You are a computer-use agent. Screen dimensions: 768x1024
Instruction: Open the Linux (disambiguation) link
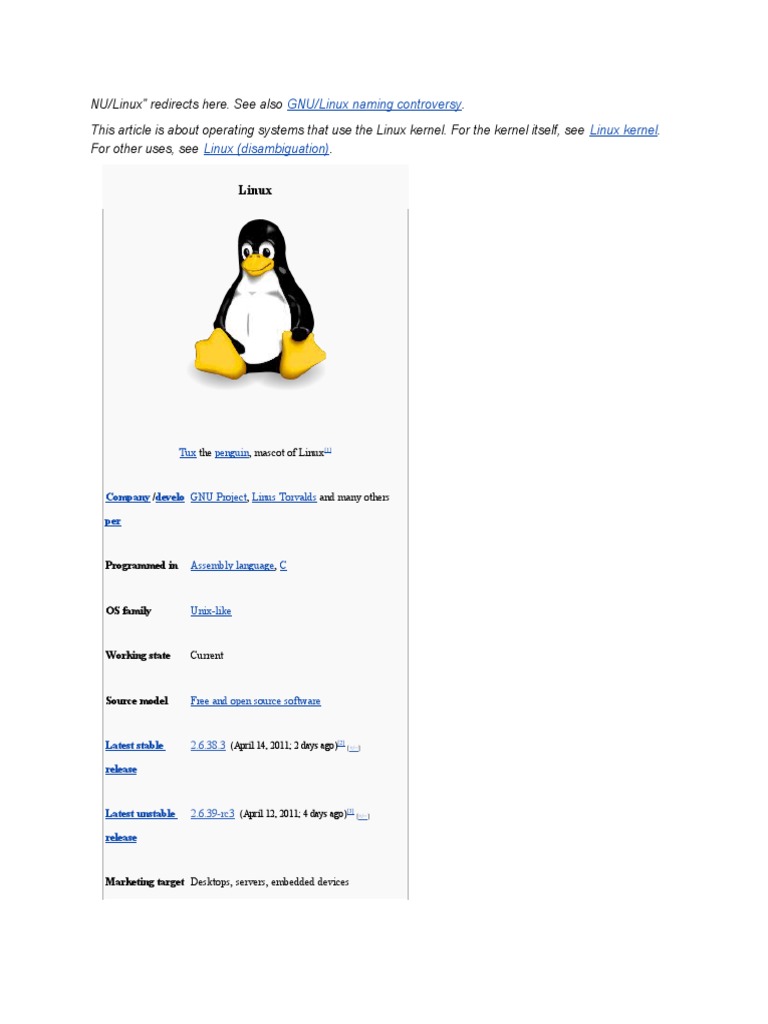pyautogui.click(x=266, y=149)
